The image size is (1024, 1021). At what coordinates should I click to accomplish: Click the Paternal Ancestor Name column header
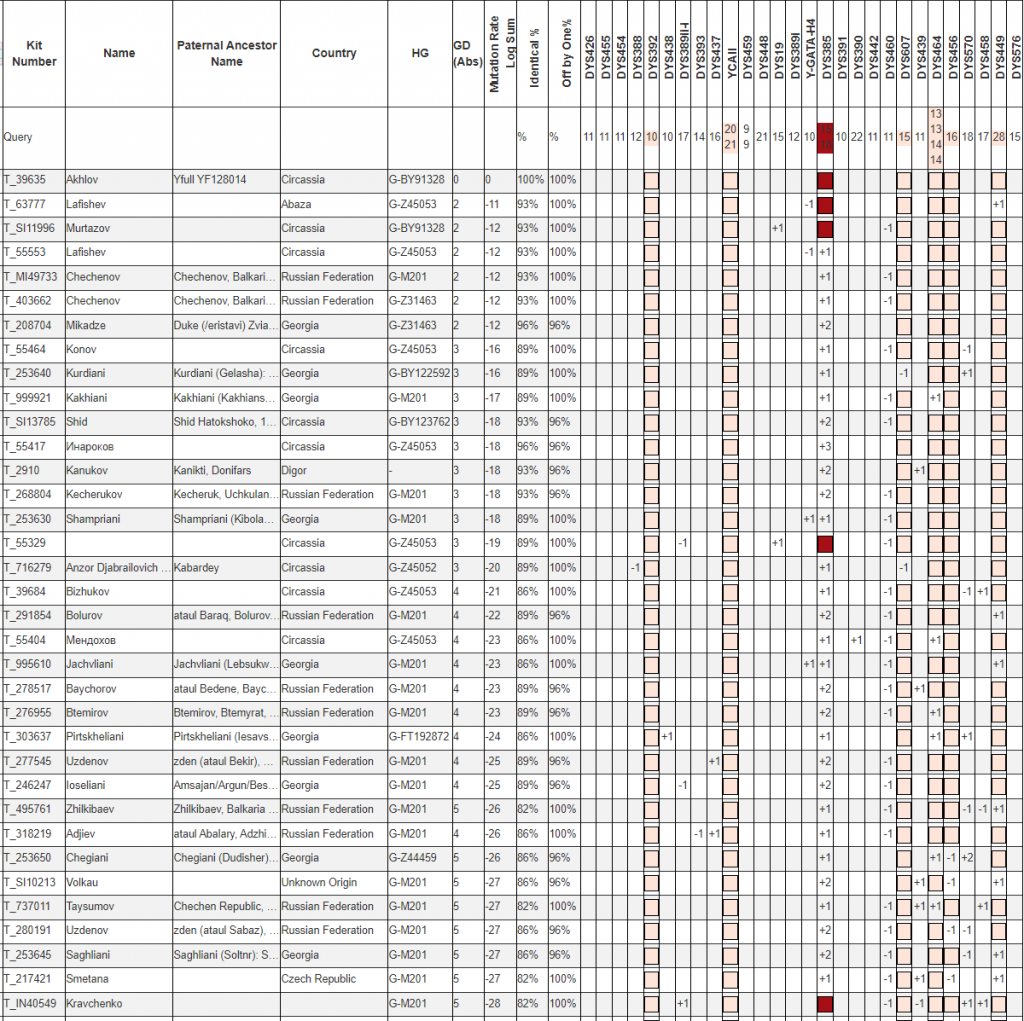pyautogui.click(x=226, y=54)
